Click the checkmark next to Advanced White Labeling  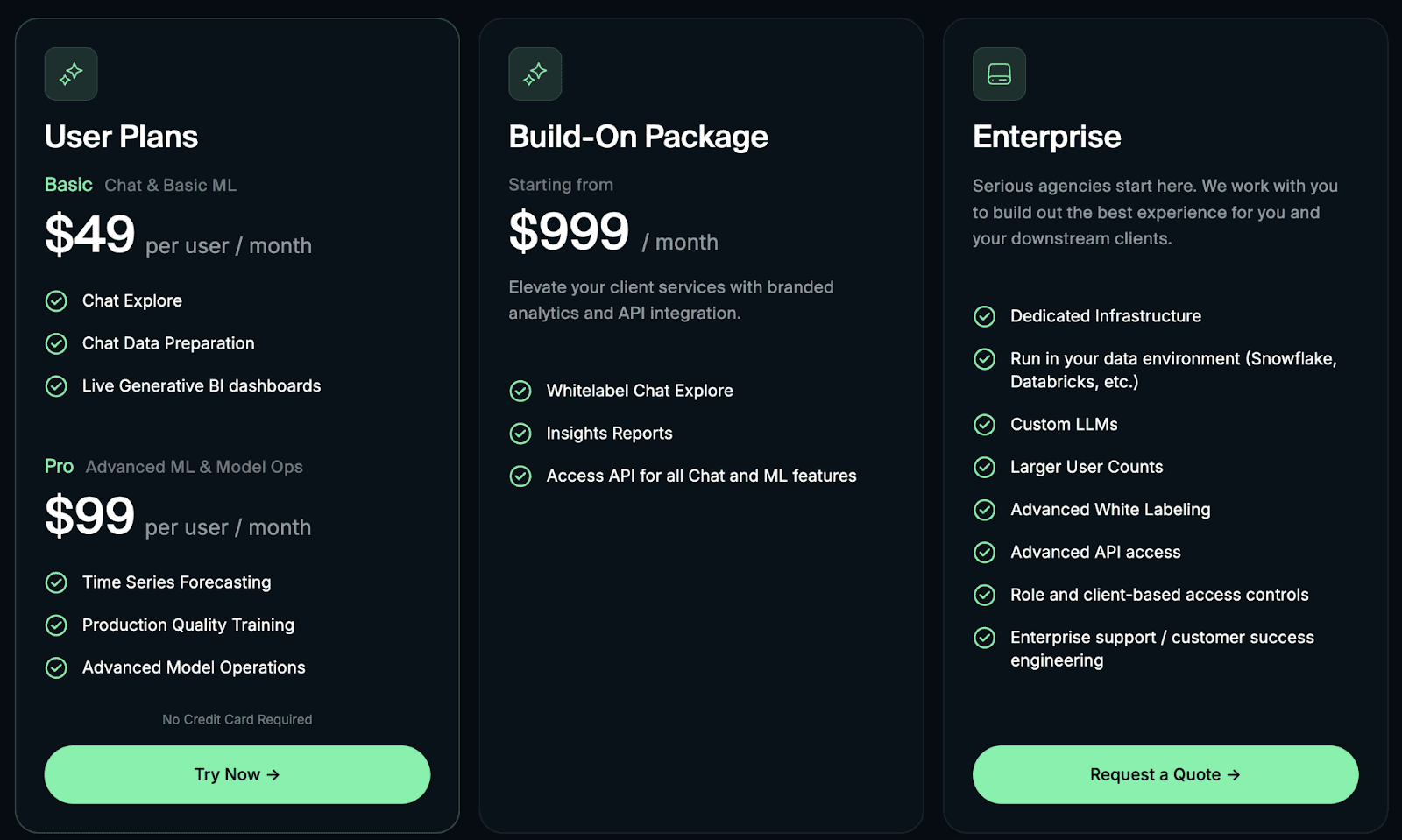(985, 510)
